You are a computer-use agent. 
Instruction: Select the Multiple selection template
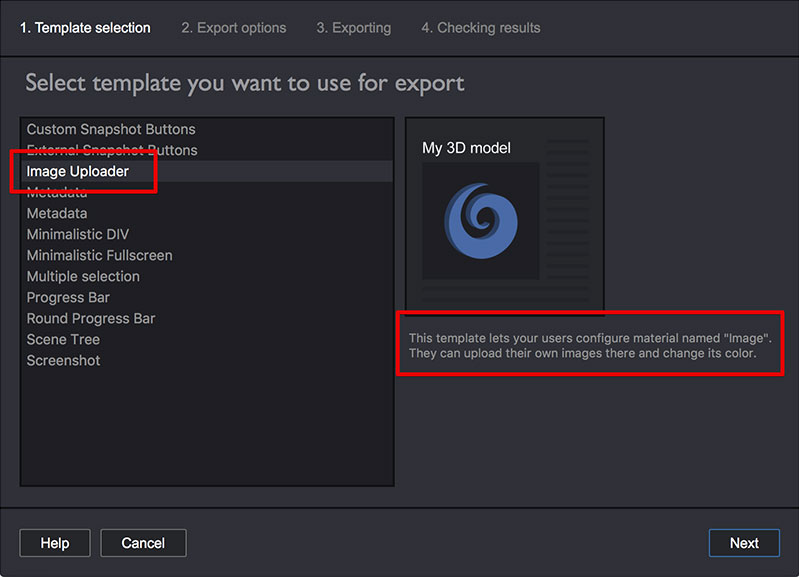pos(207,276)
